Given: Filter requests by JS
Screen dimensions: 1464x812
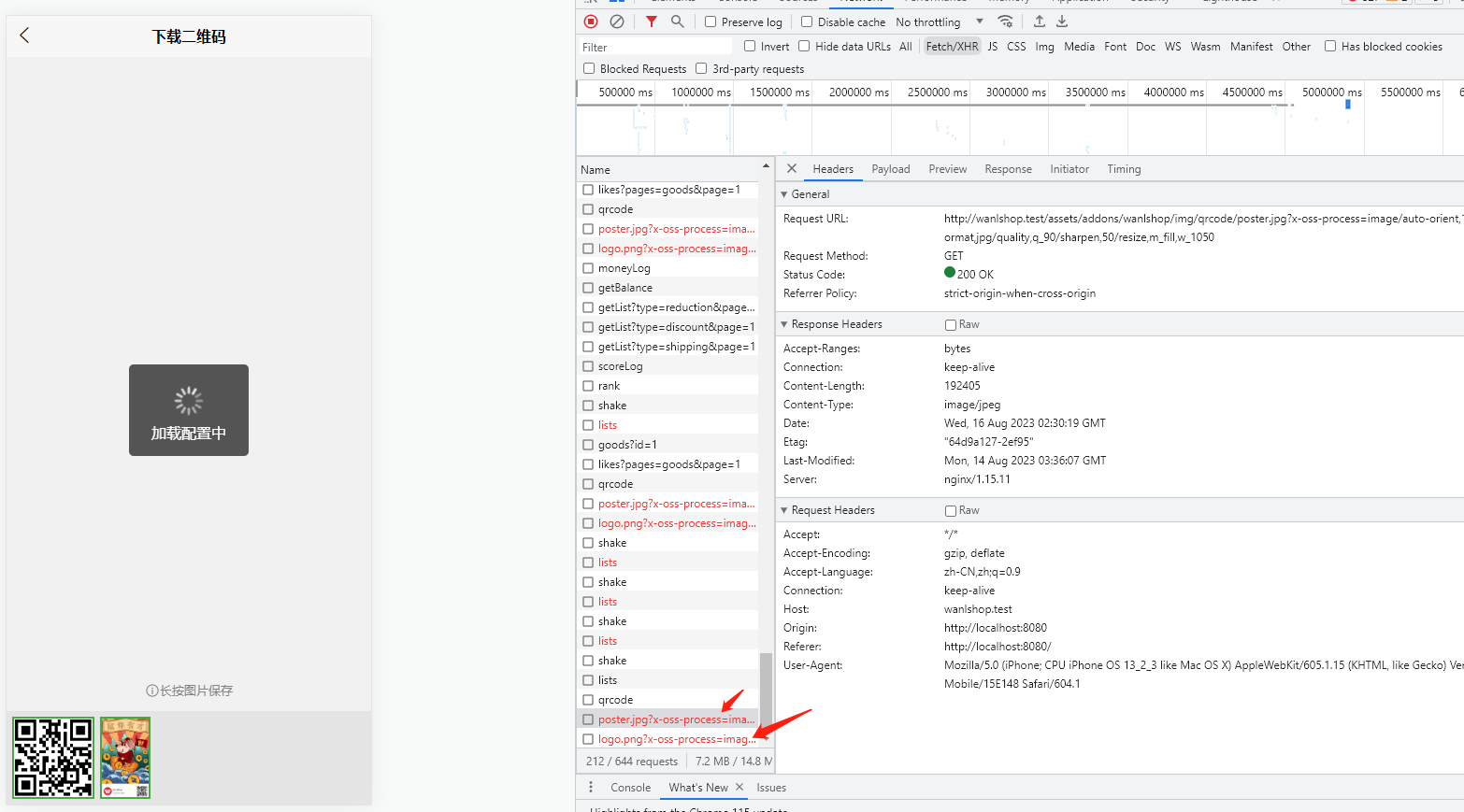Looking at the screenshot, I should click(993, 46).
